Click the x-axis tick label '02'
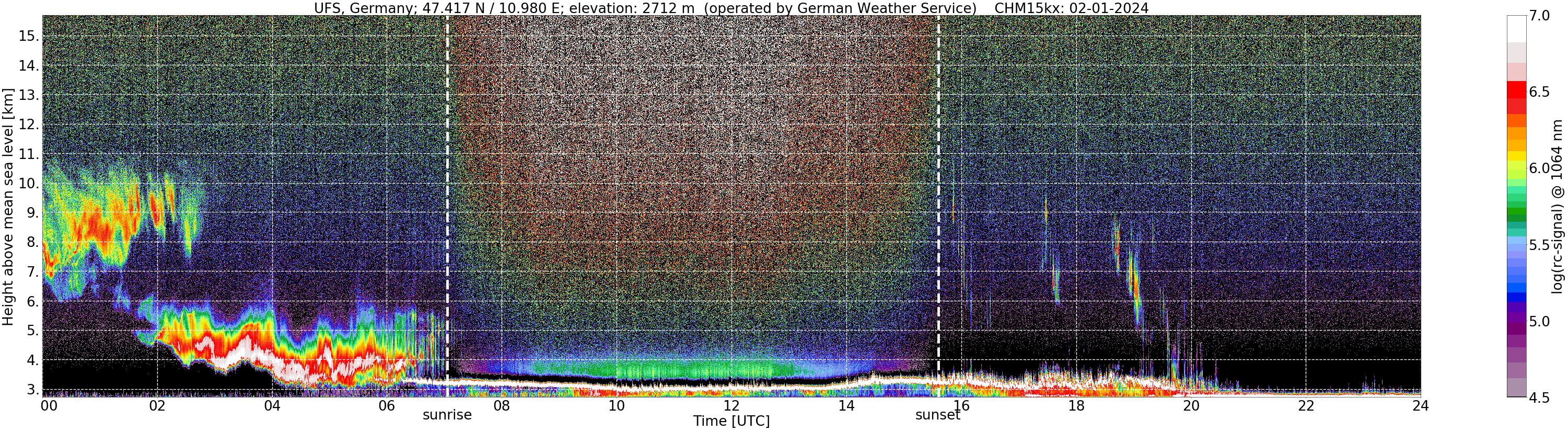1568x431 pixels. click(x=157, y=405)
